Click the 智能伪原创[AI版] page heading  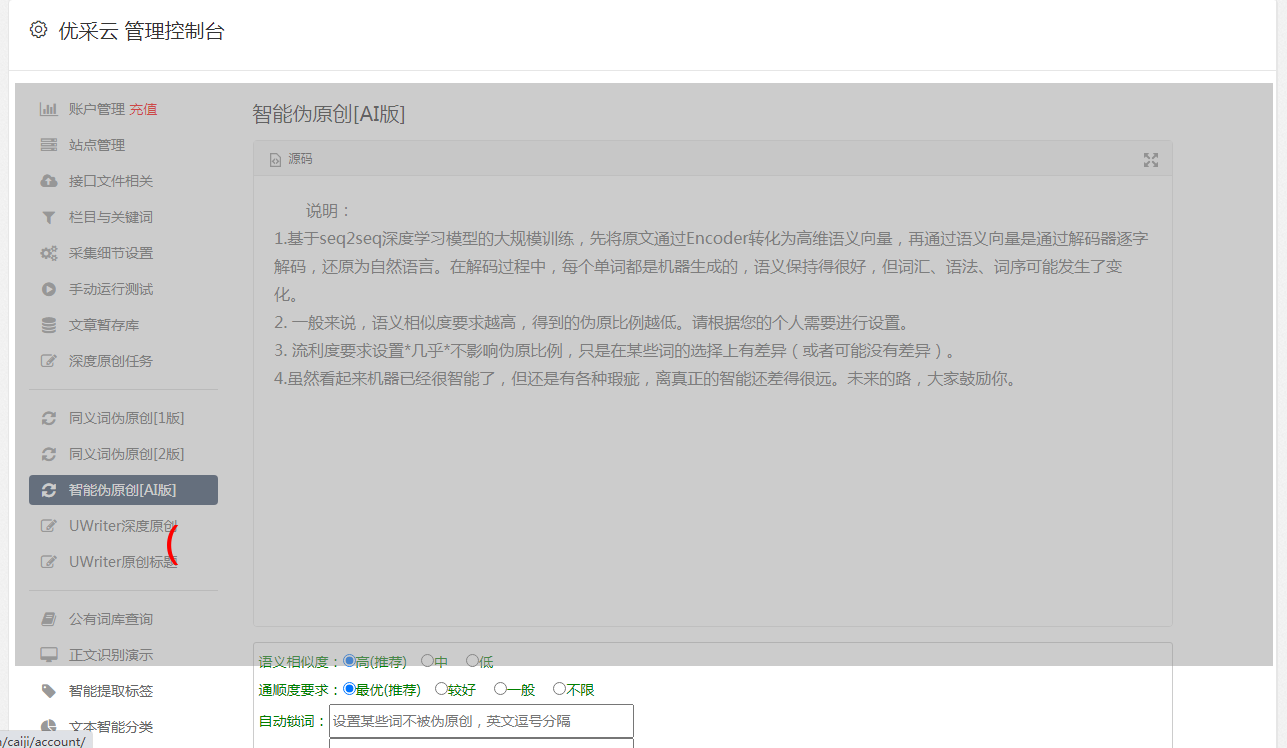click(x=329, y=114)
